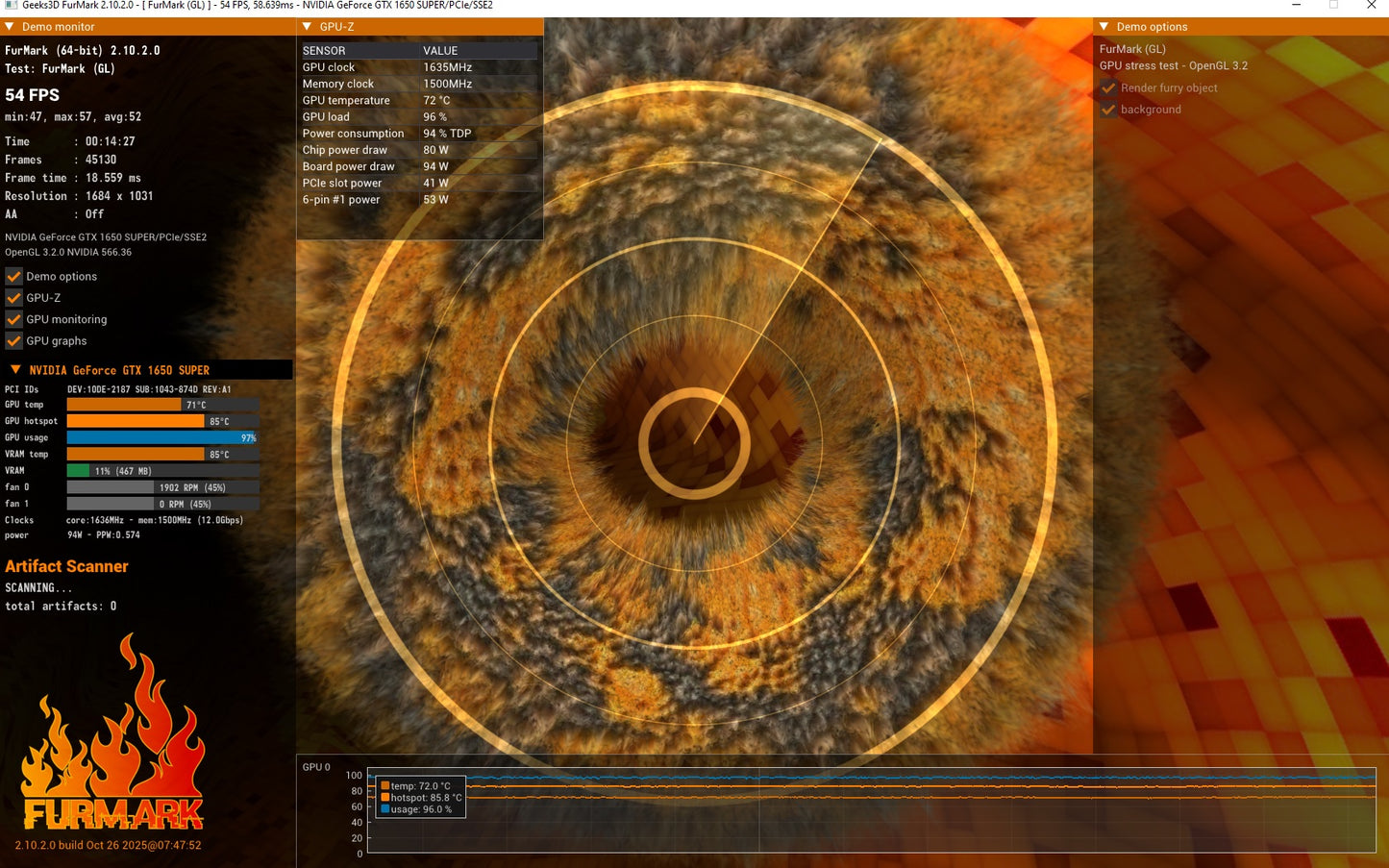Click the VRAM temp progress bar
1389x868 pixels.
coord(162,454)
